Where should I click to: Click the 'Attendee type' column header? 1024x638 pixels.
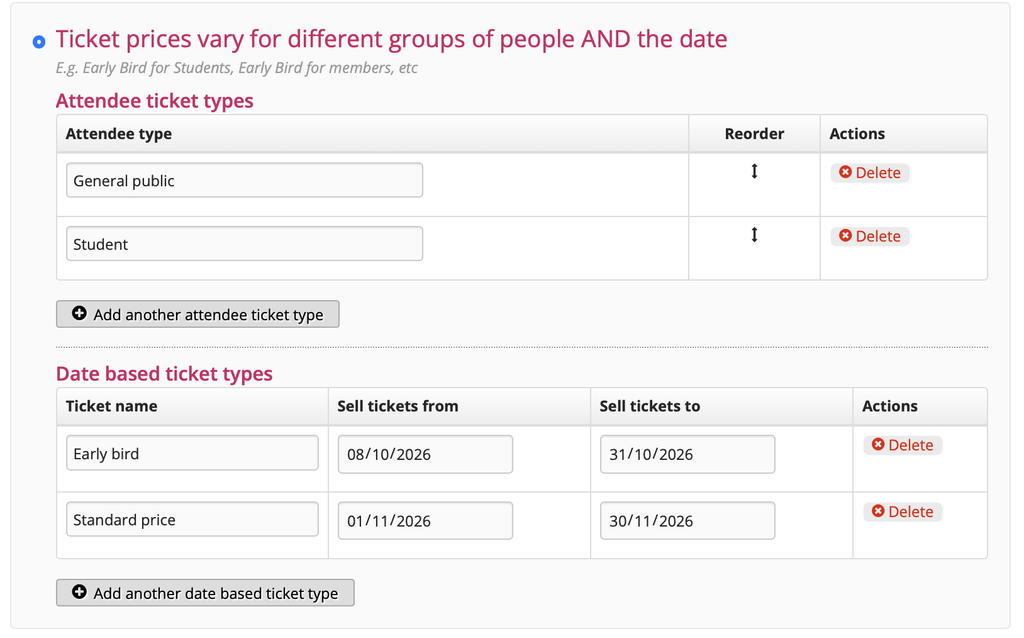[119, 134]
